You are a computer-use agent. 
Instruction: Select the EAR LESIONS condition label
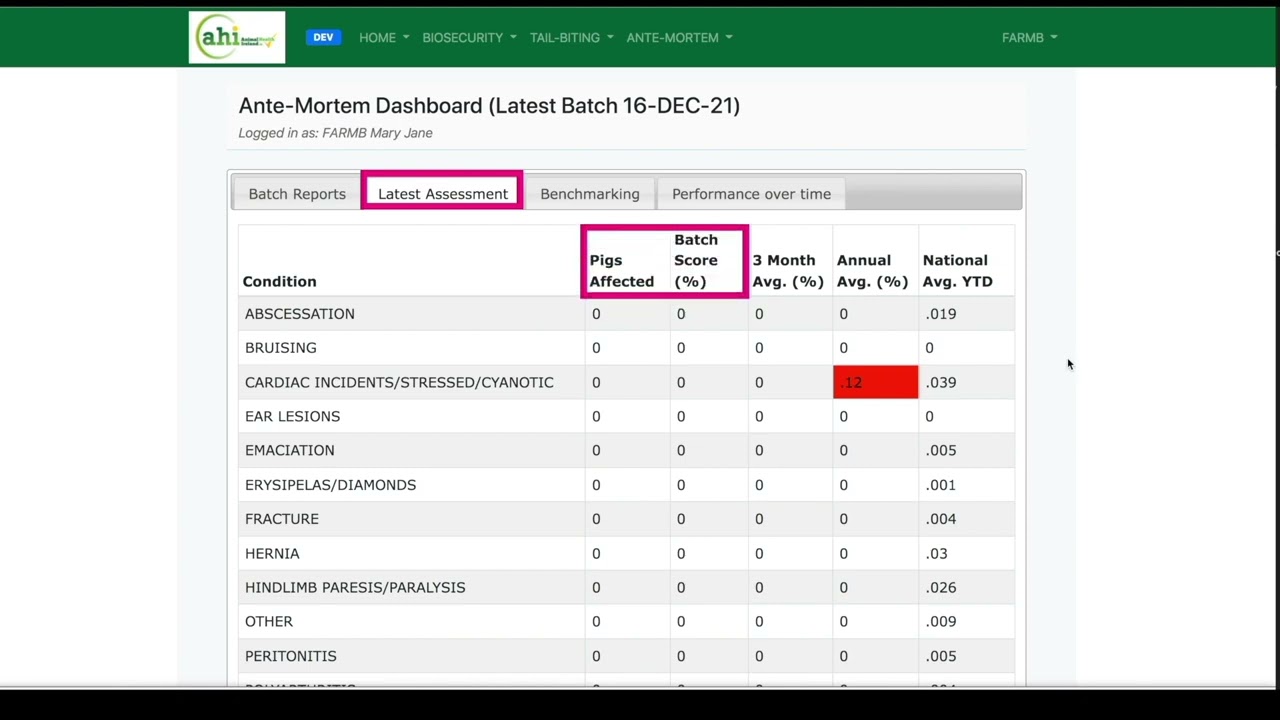click(x=292, y=416)
